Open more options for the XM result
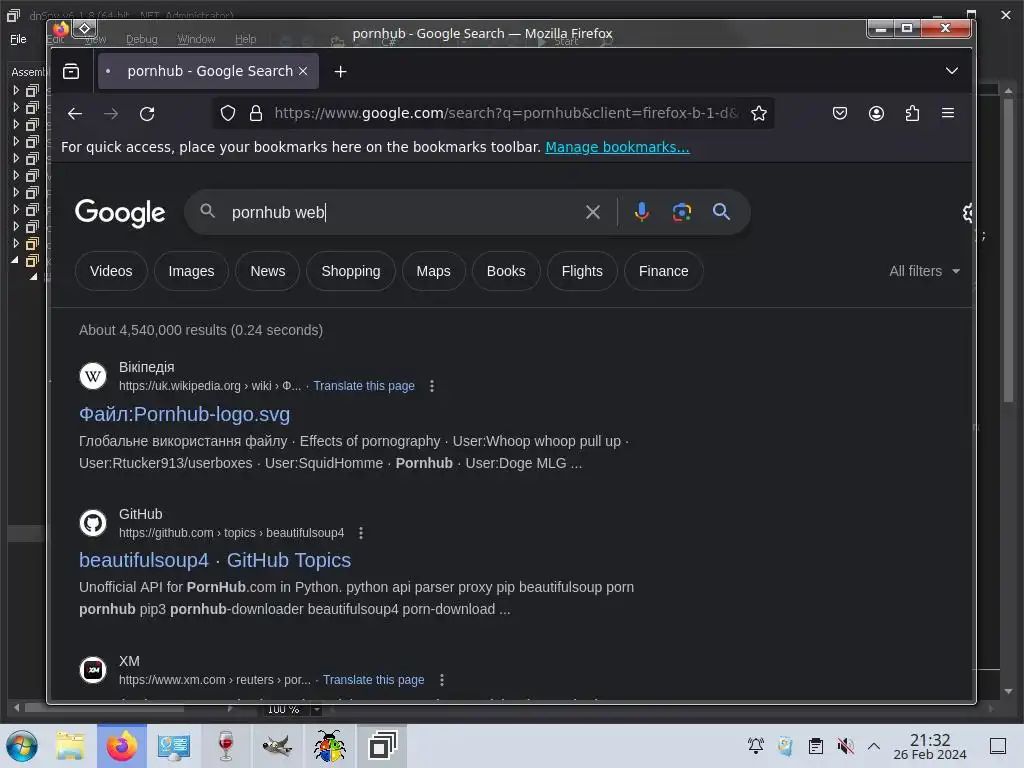The image size is (1024, 768). (x=442, y=680)
